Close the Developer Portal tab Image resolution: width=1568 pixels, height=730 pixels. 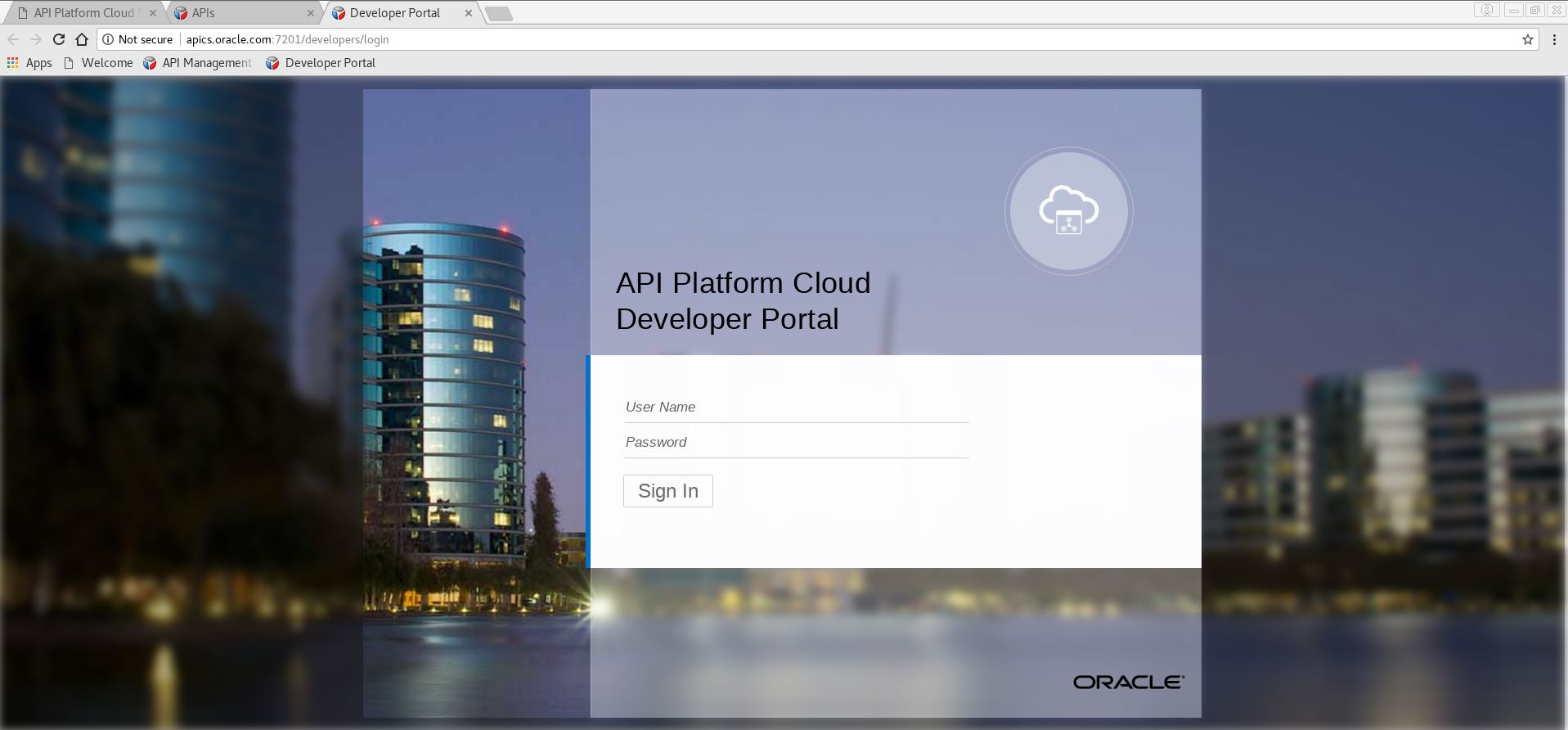tap(469, 13)
